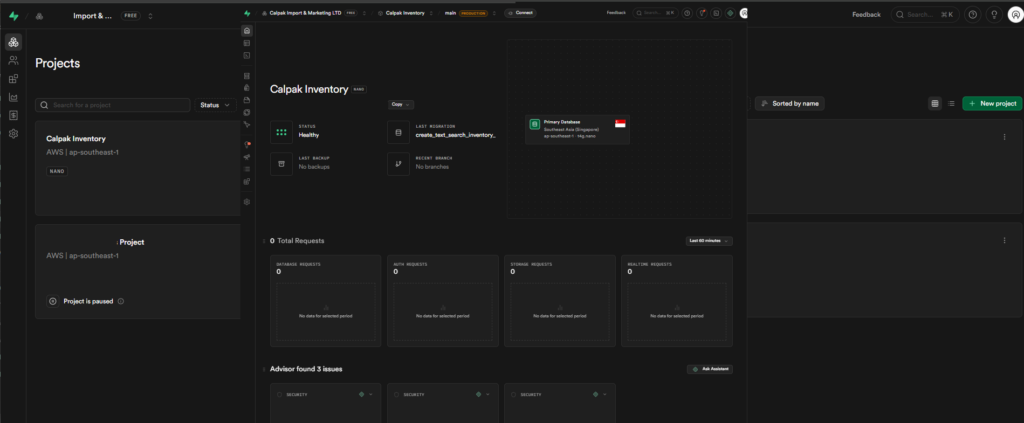1024x423 pixels.
Task: Open Calpak Inventory project card
Action: click(140, 168)
